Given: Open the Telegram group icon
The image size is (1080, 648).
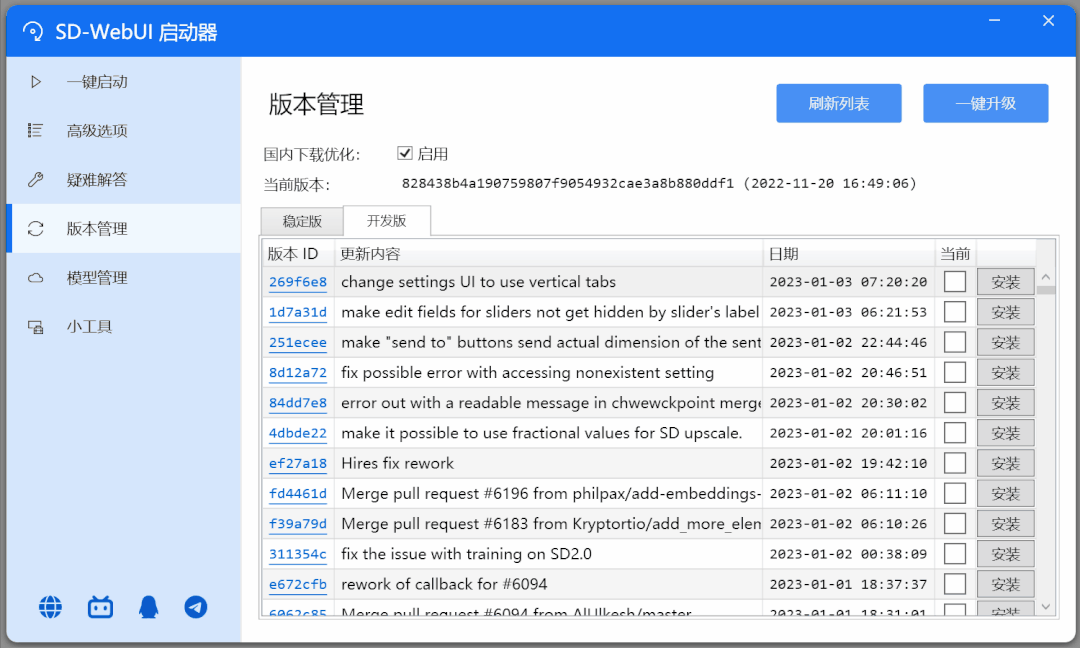Looking at the screenshot, I should pos(196,607).
